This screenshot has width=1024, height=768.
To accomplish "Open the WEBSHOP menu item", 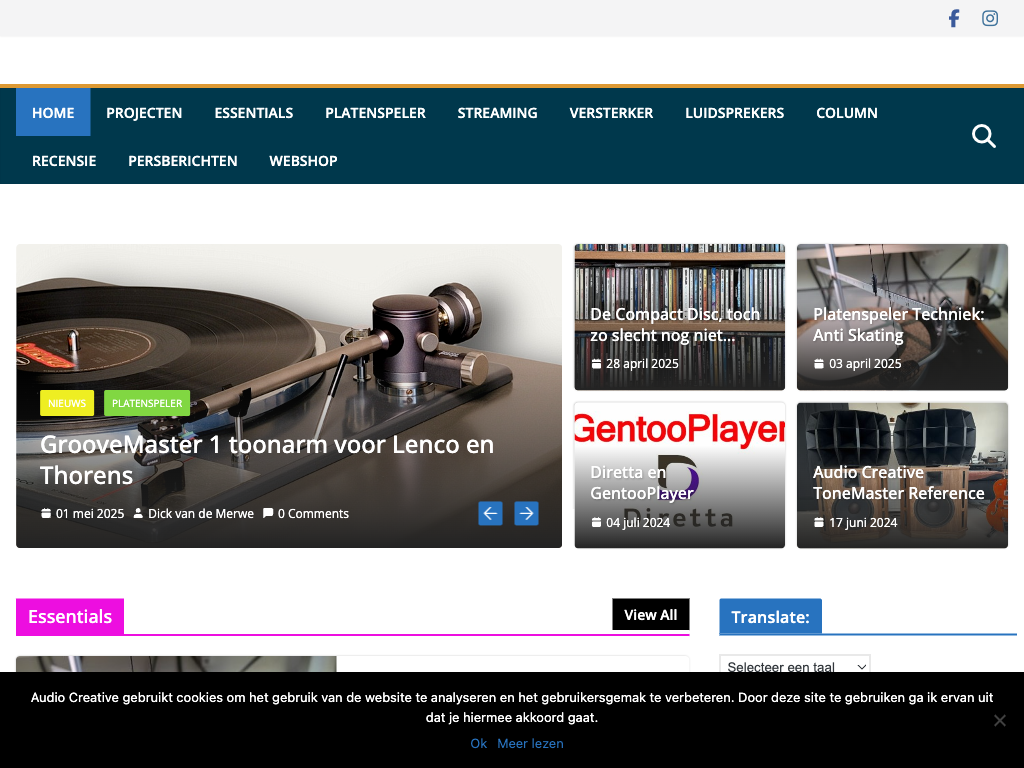I will click(x=304, y=161).
